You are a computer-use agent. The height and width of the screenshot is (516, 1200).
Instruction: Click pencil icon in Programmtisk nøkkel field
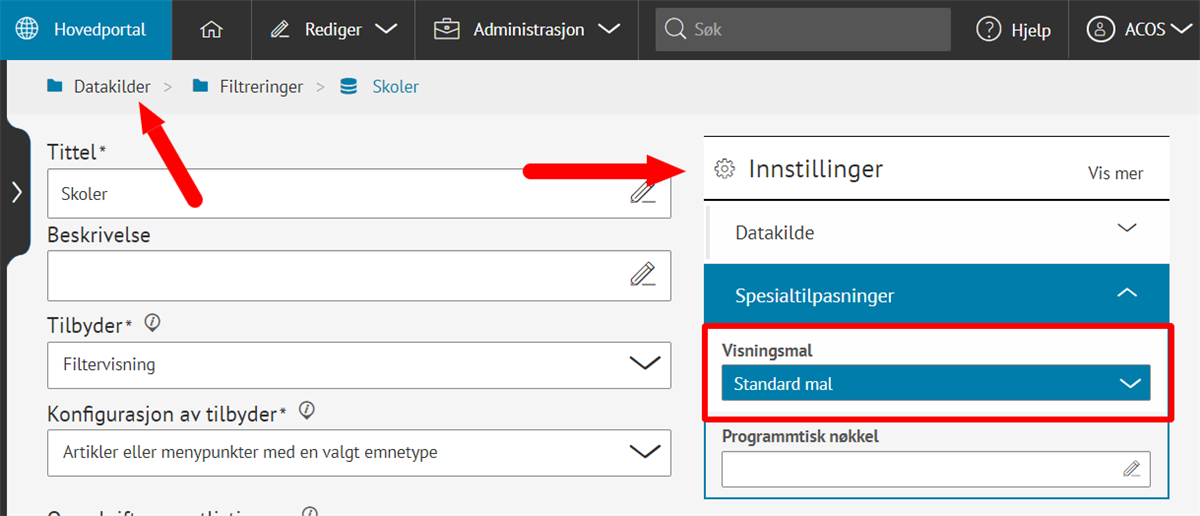coord(1131,468)
